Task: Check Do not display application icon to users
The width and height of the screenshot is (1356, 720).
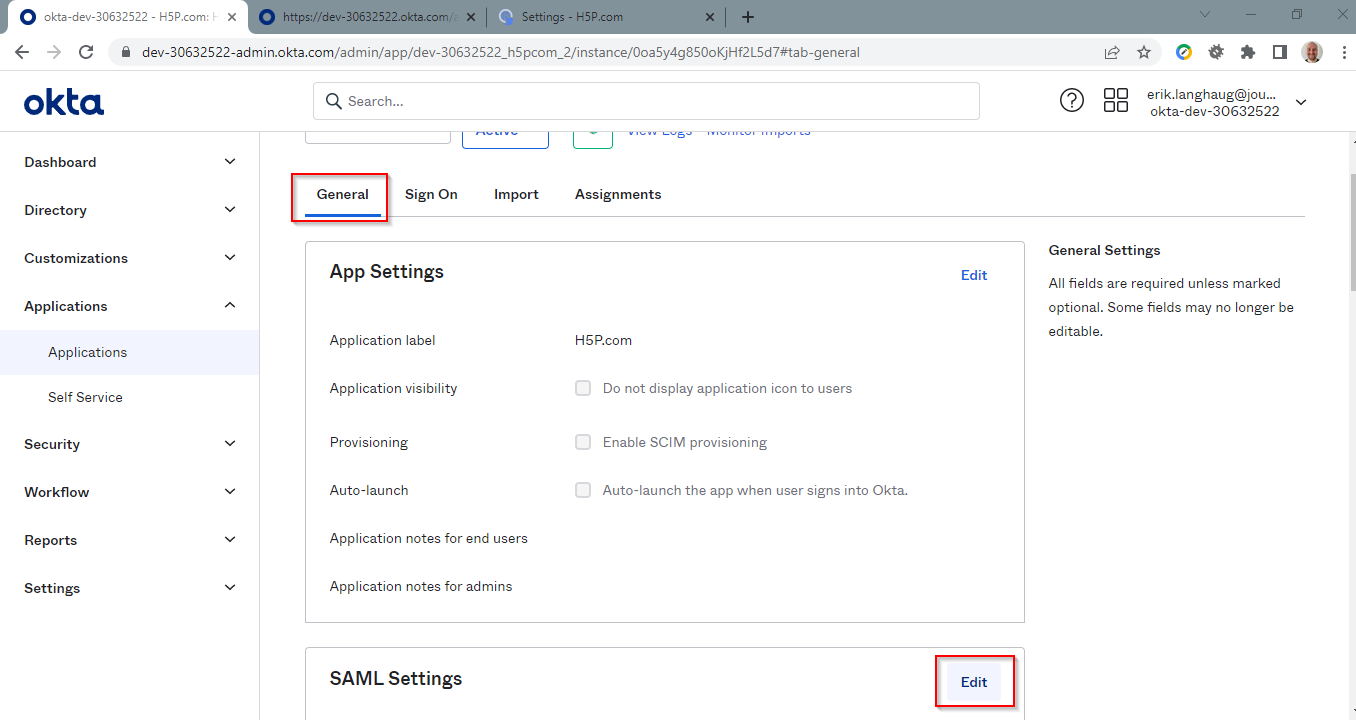Action: (x=583, y=388)
